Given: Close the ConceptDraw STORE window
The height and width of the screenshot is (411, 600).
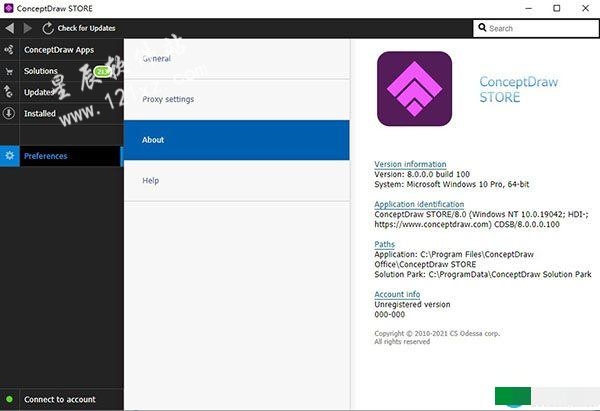Looking at the screenshot, I should (x=585, y=8).
